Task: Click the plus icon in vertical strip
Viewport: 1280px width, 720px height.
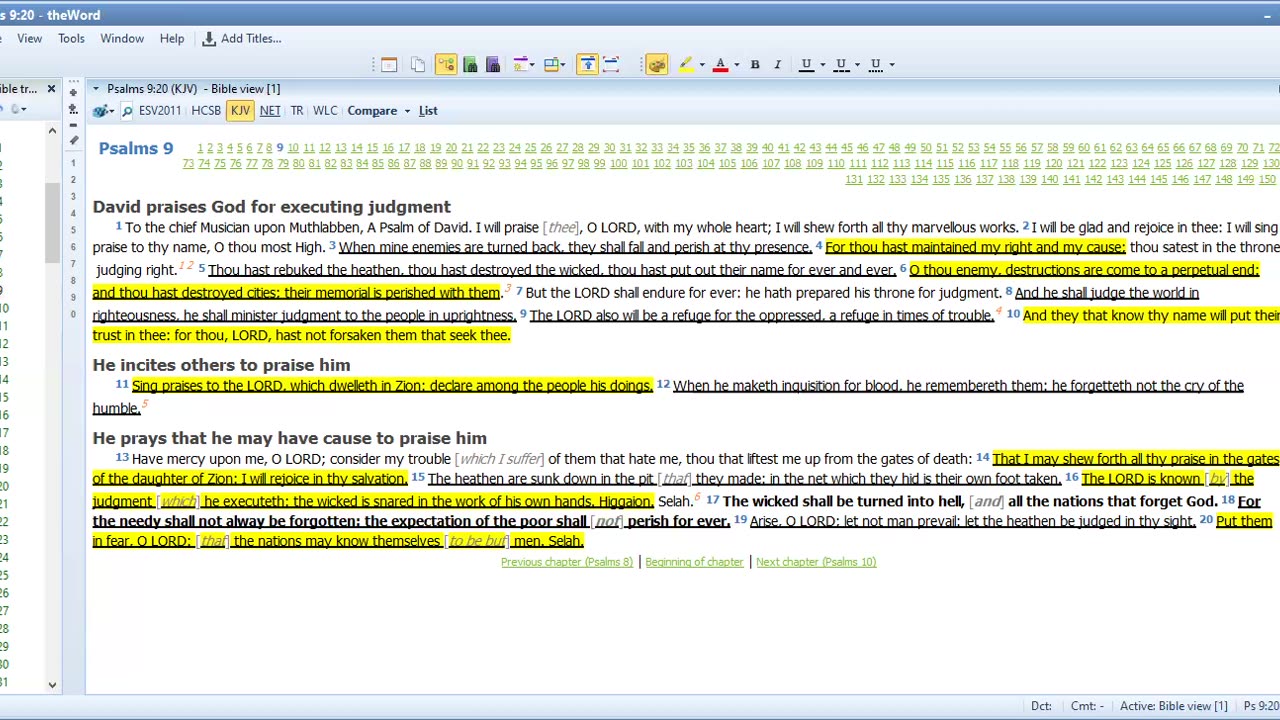Action: point(73,92)
